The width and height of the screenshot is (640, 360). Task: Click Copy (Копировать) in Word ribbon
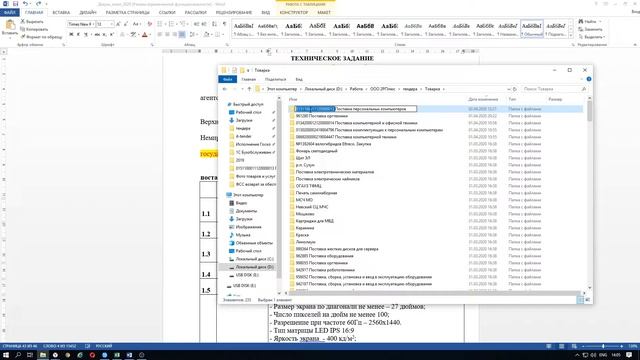(x=34, y=29)
